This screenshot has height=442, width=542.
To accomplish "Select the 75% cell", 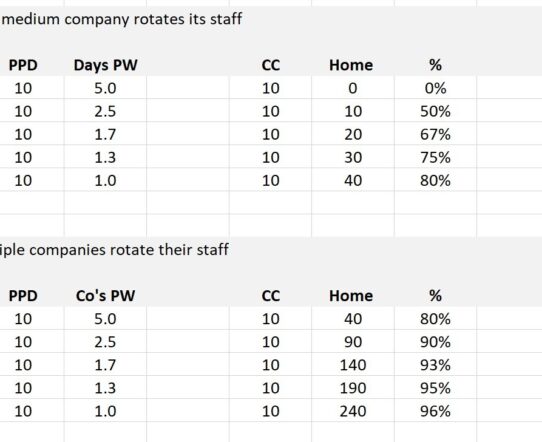I will (435, 157).
